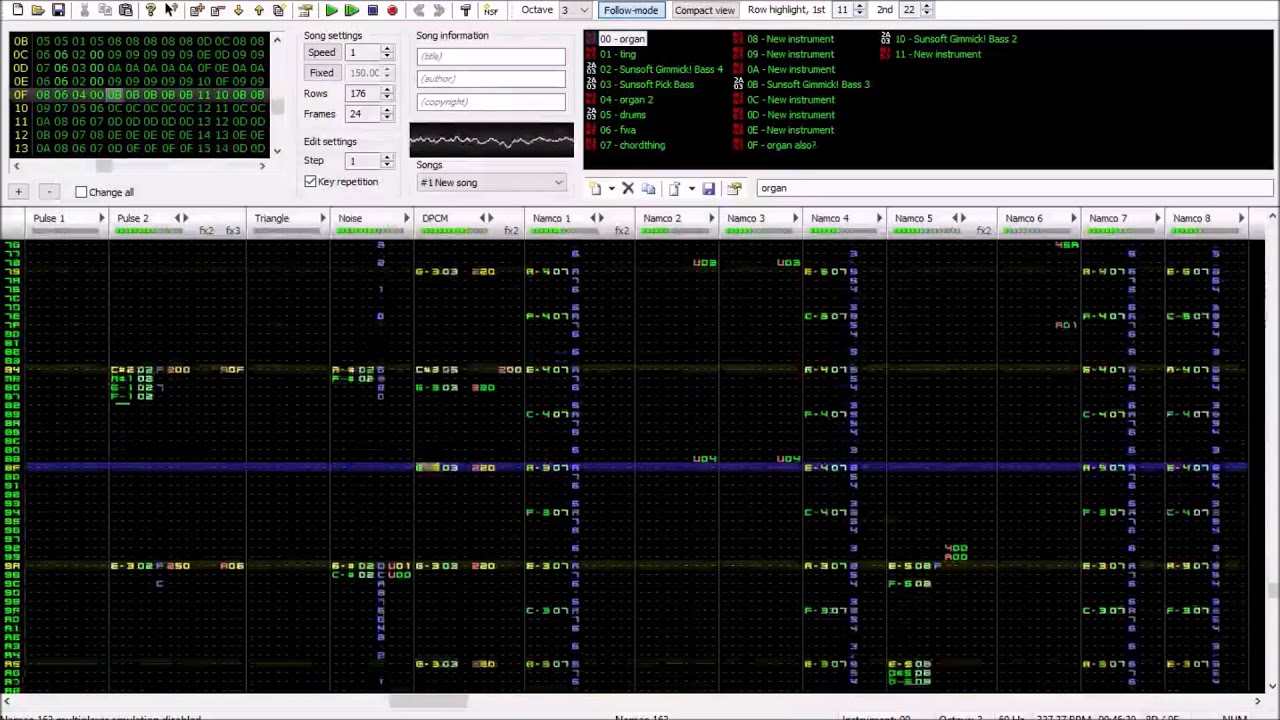The width and height of the screenshot is (1280, 720).
Task: Expand effect columns on Namco 8
Action: coord(1241,218)
